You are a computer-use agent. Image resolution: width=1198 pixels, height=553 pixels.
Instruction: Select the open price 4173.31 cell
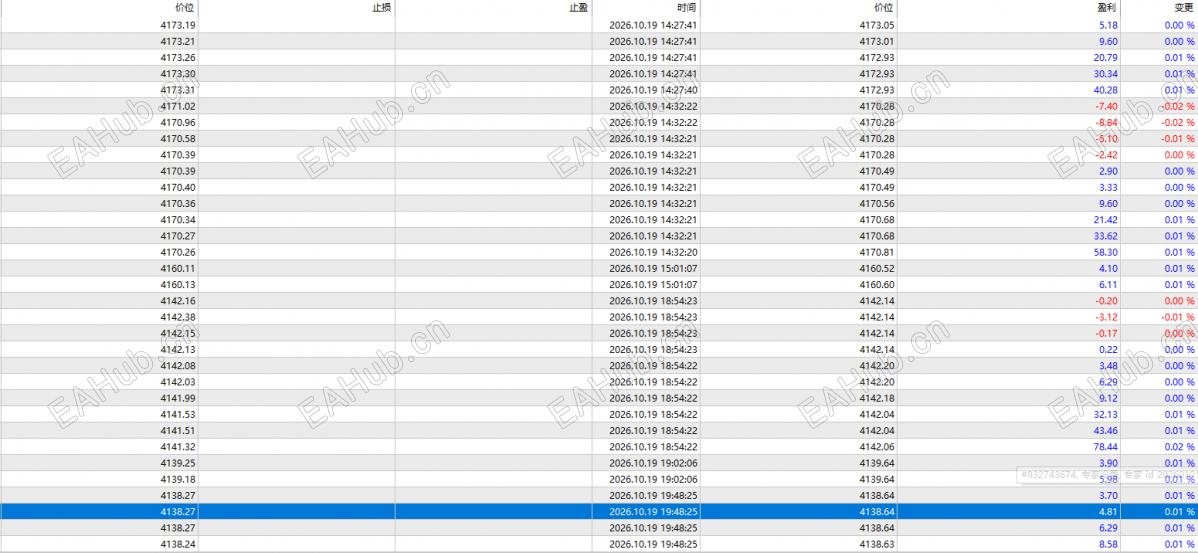pyautogui.click(x=177, y=90)
